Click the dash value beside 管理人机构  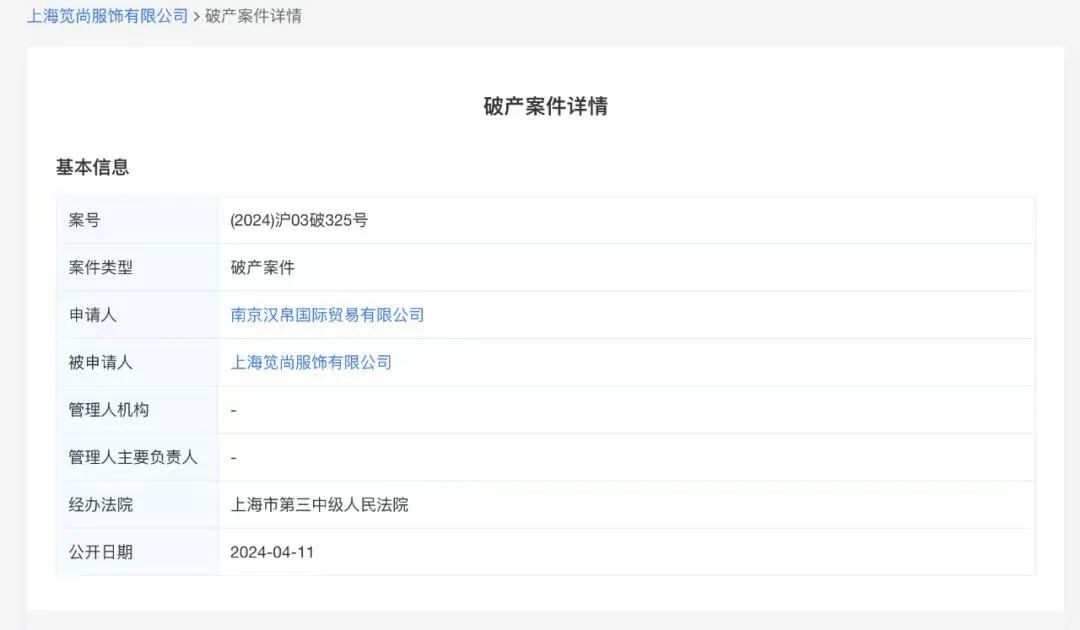click(233, 410)
